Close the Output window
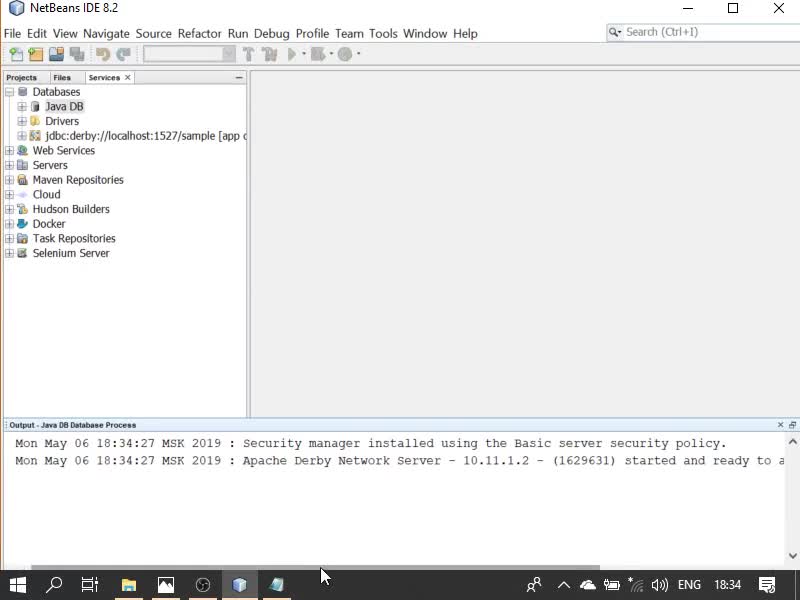The image size is (800, 600). (x=780, y=424)
